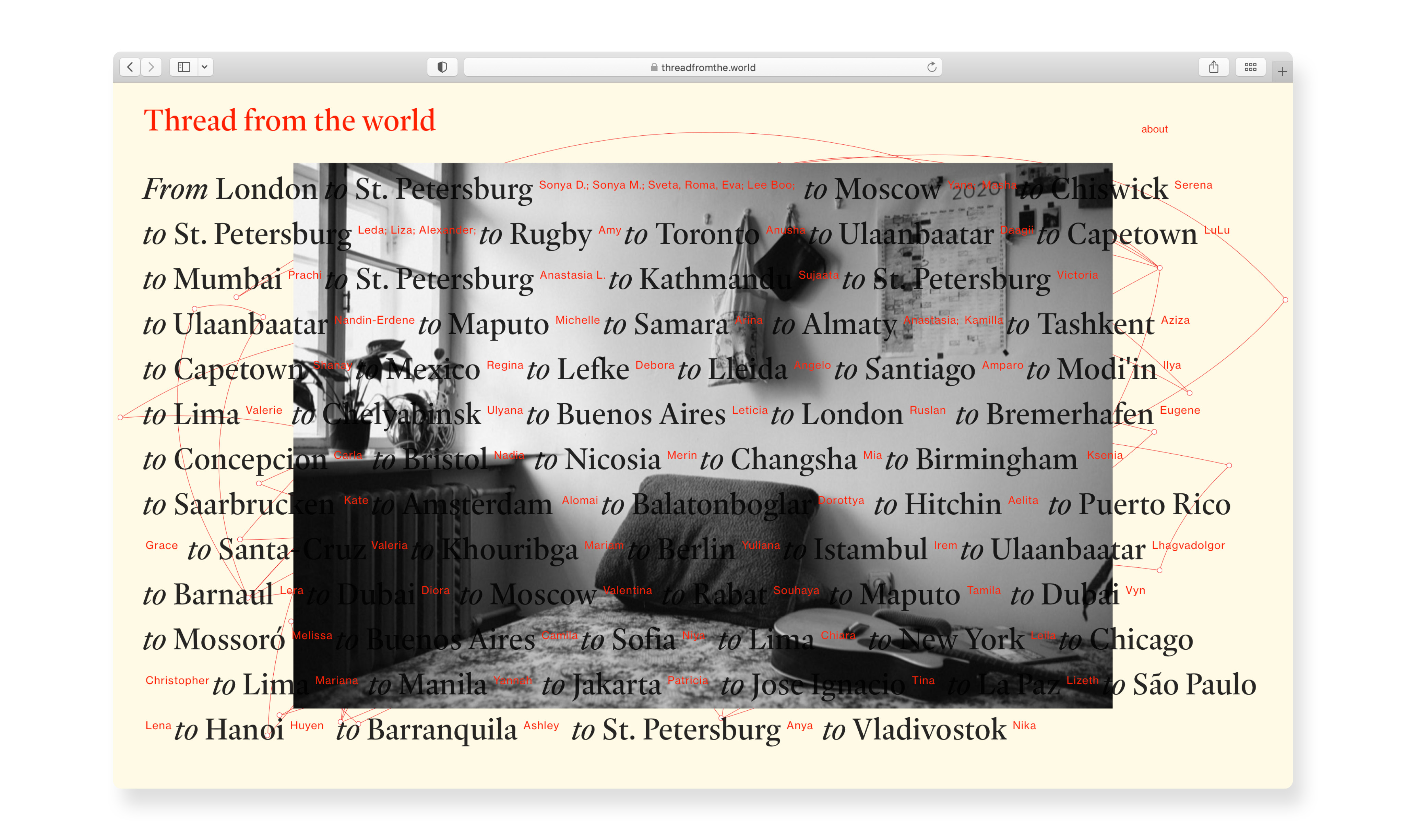Viewport: 1406px width, 840px height.
Task: Click the privacy shield icon
Action: [442, 67]
